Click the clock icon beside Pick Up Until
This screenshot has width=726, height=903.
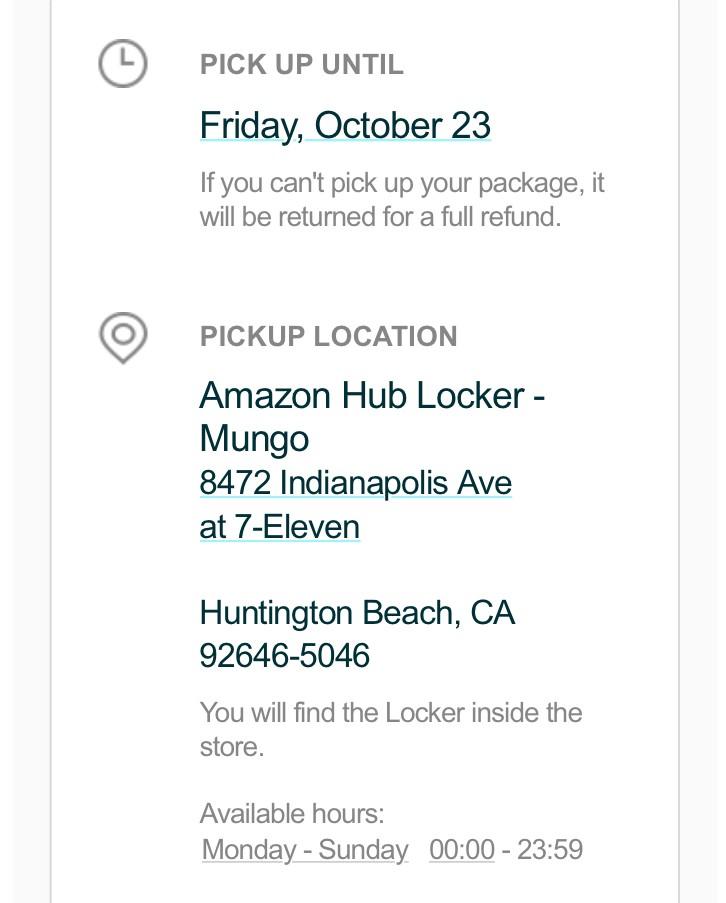coord(123,63)
